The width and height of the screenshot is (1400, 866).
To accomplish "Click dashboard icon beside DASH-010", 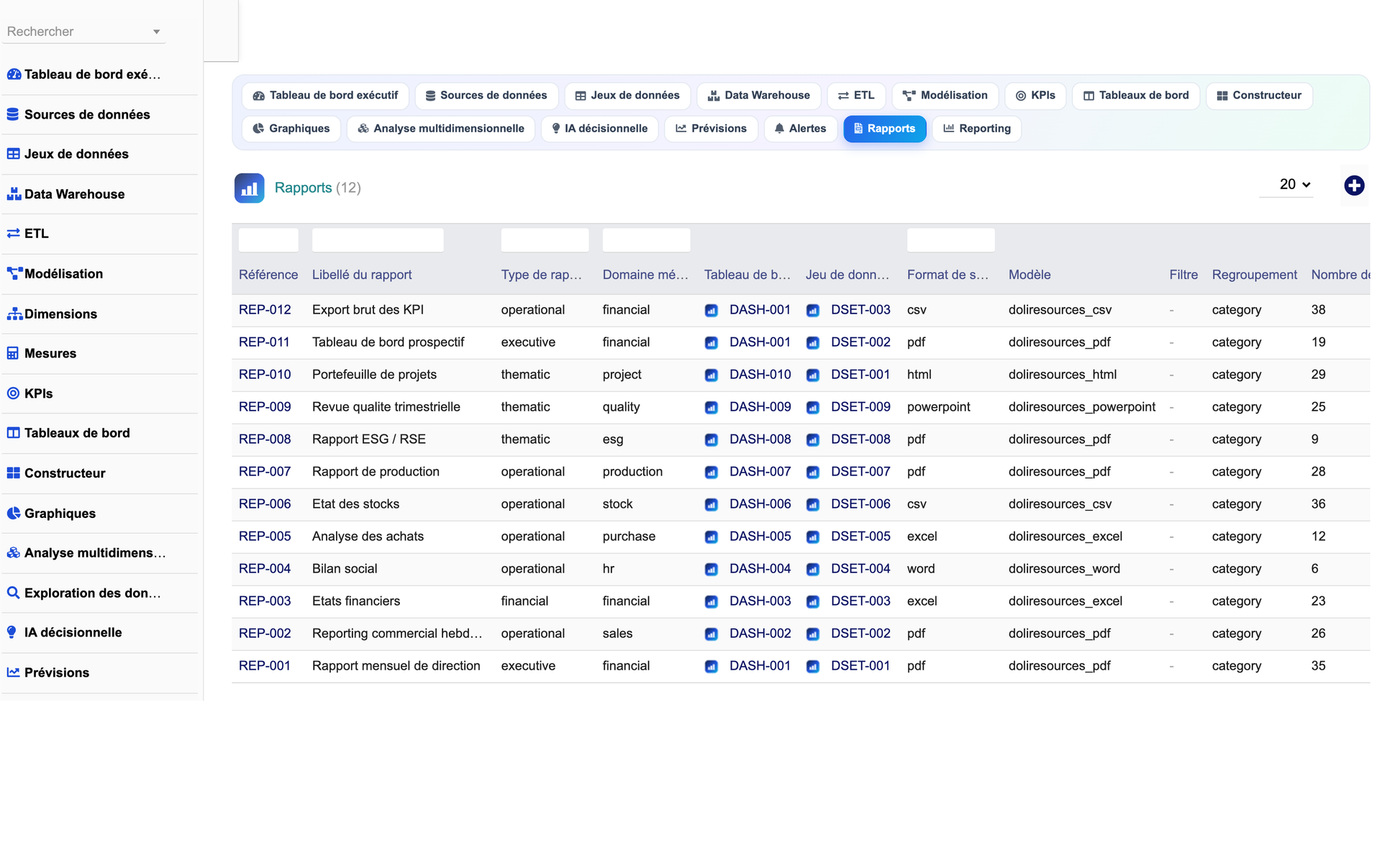I will point(711,375).
